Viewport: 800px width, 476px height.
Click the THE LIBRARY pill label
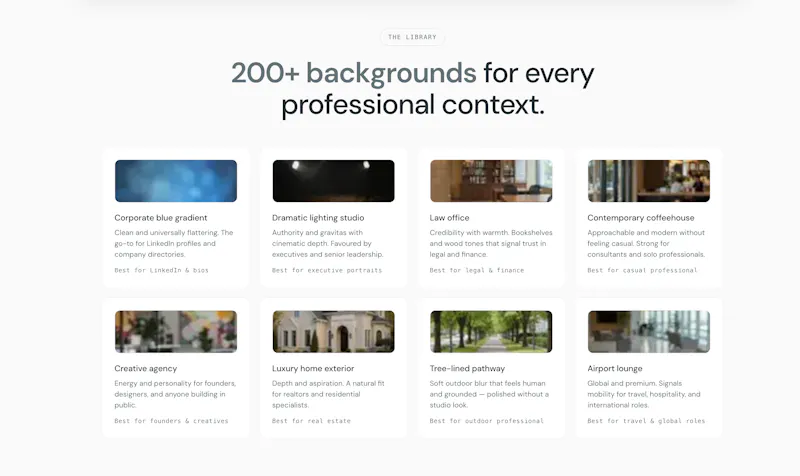[412, 37]
